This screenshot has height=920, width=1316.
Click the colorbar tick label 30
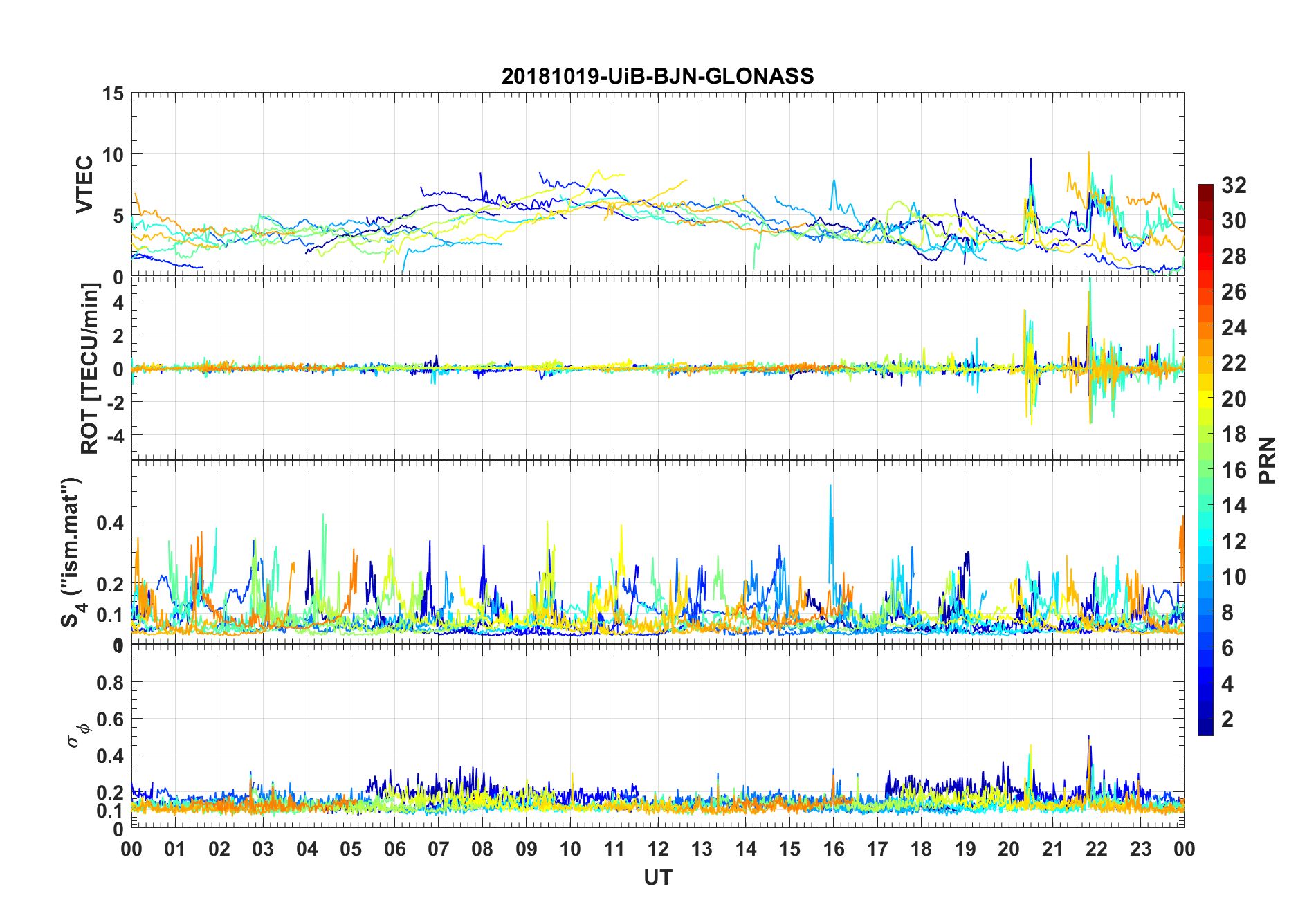click(x=1234, y=221)
